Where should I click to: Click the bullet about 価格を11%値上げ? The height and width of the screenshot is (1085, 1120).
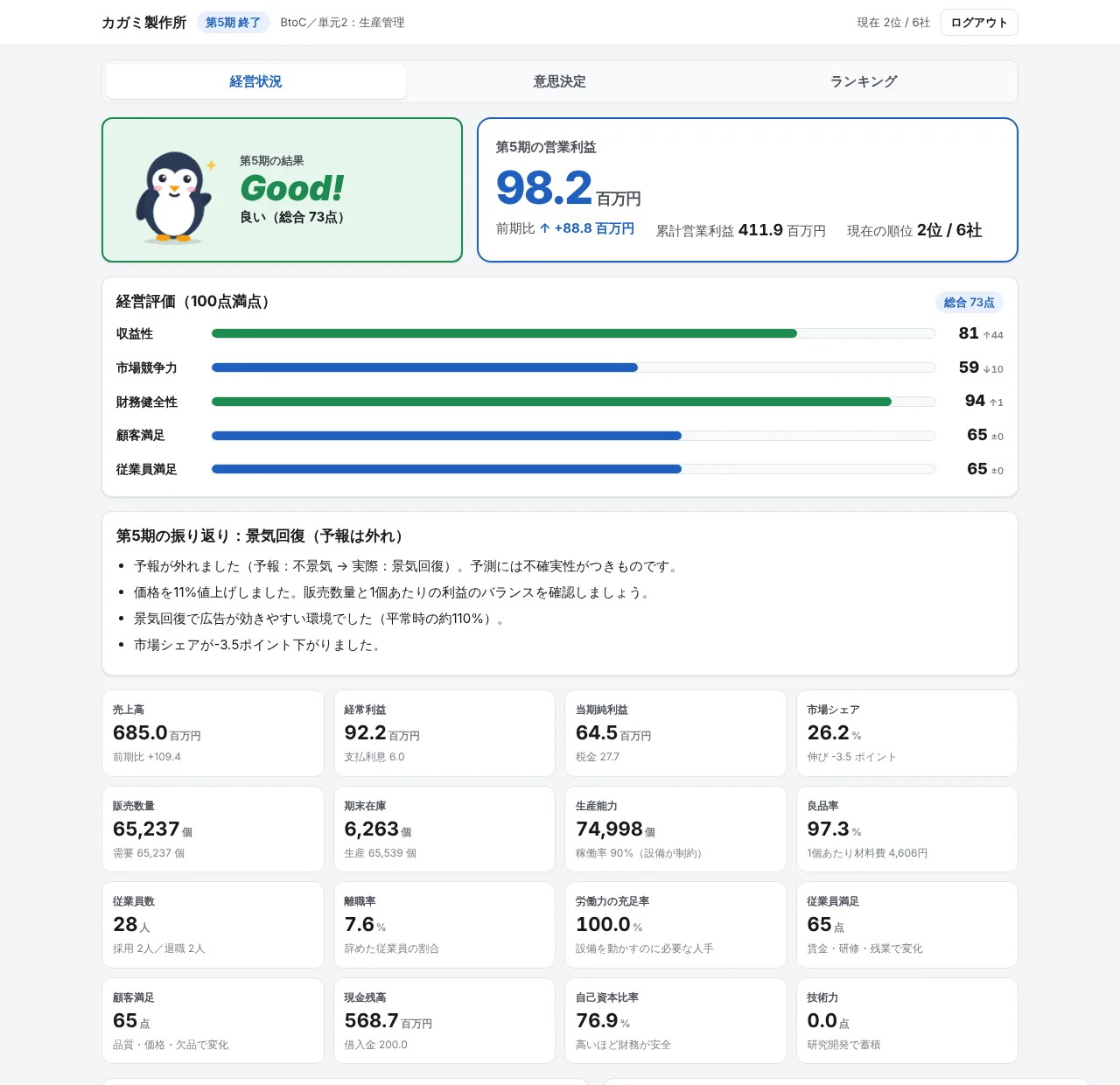(x=393, y=592)
